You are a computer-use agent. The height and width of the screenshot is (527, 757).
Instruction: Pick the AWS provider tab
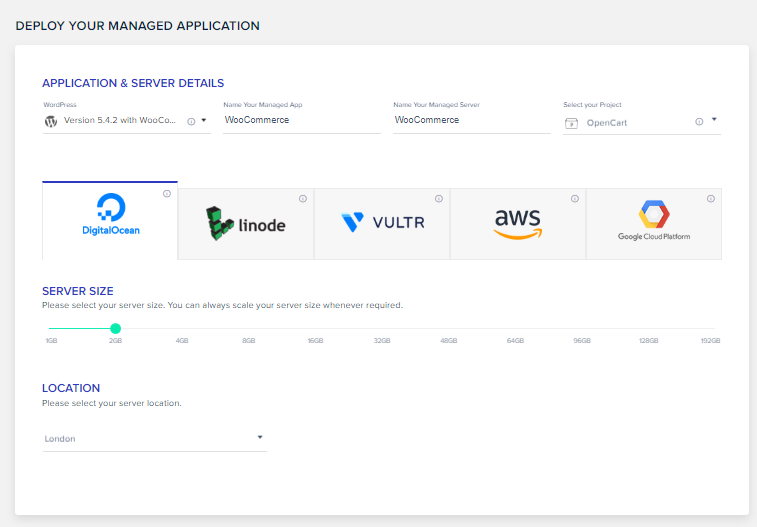[x=517, y=224]
